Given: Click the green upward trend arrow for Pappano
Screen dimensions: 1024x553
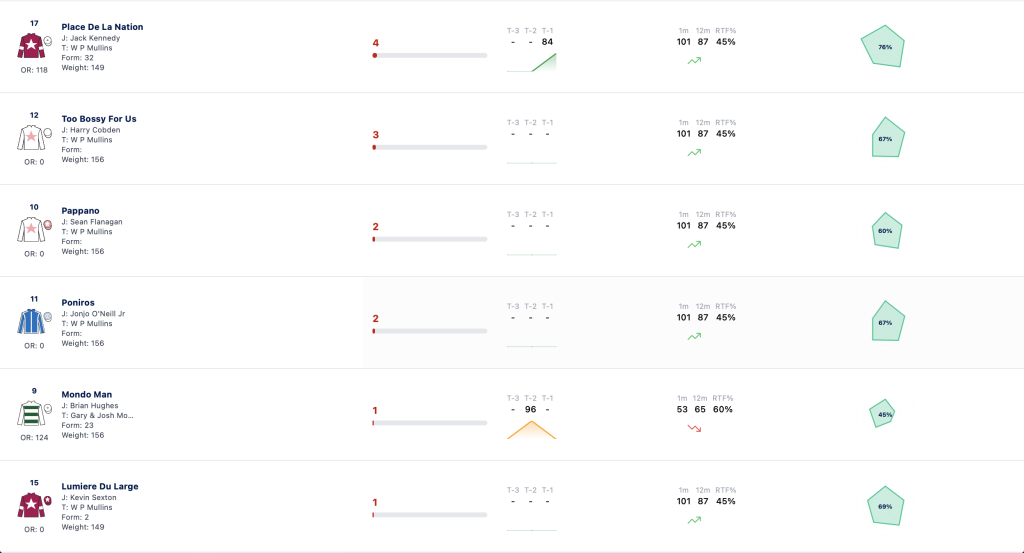Looking at the screenshot, I should pyautogui.click(x=694, y=244).
